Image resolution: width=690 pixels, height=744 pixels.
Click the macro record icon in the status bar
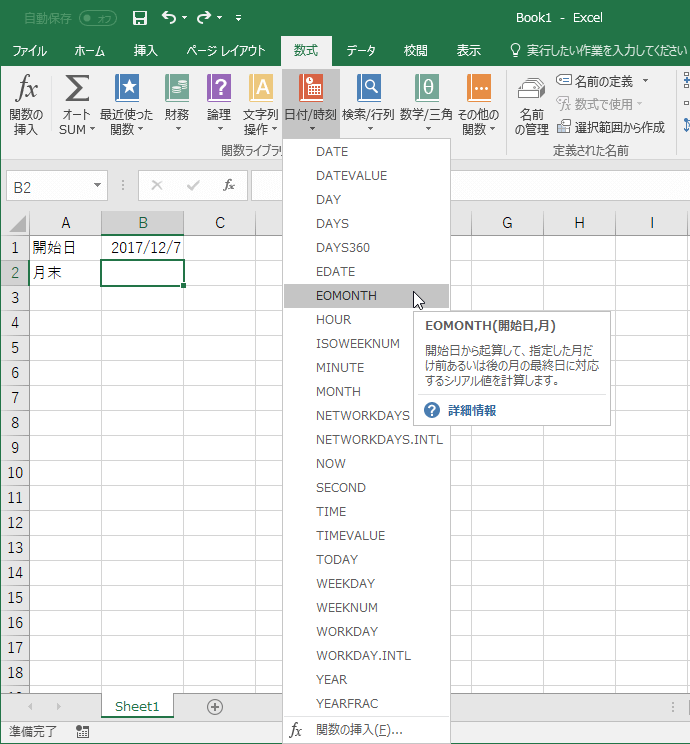[x=83, y=731]
